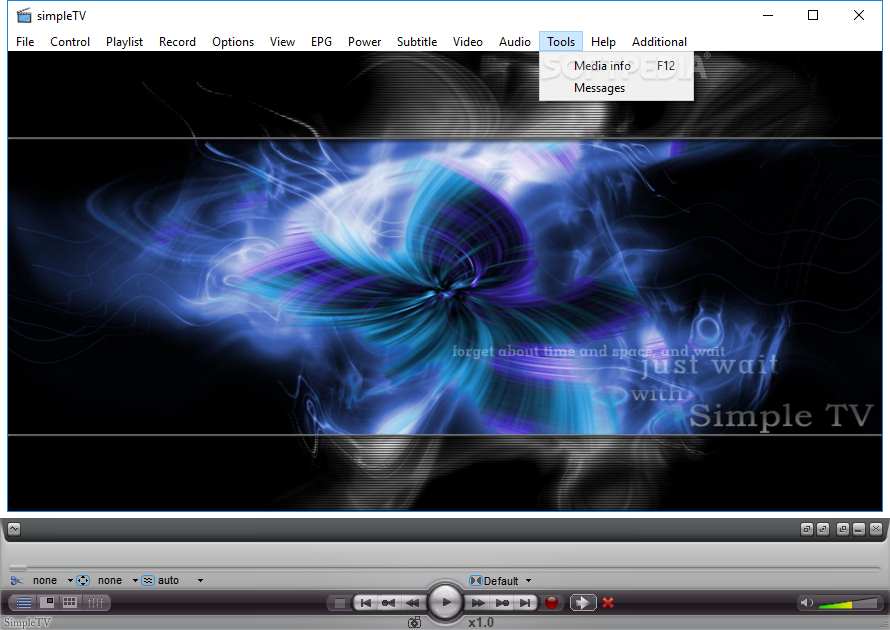Click the step backward button
Image resolution: width=890 pixels, height=630 pixels.
pyautogui.click(x=388, y=603)
